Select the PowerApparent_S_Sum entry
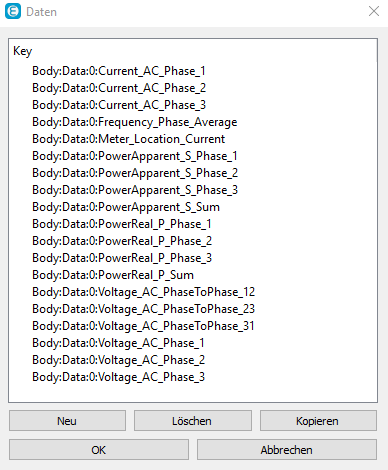The height and width of the screenshot is (470, 388). click(126, 207)
